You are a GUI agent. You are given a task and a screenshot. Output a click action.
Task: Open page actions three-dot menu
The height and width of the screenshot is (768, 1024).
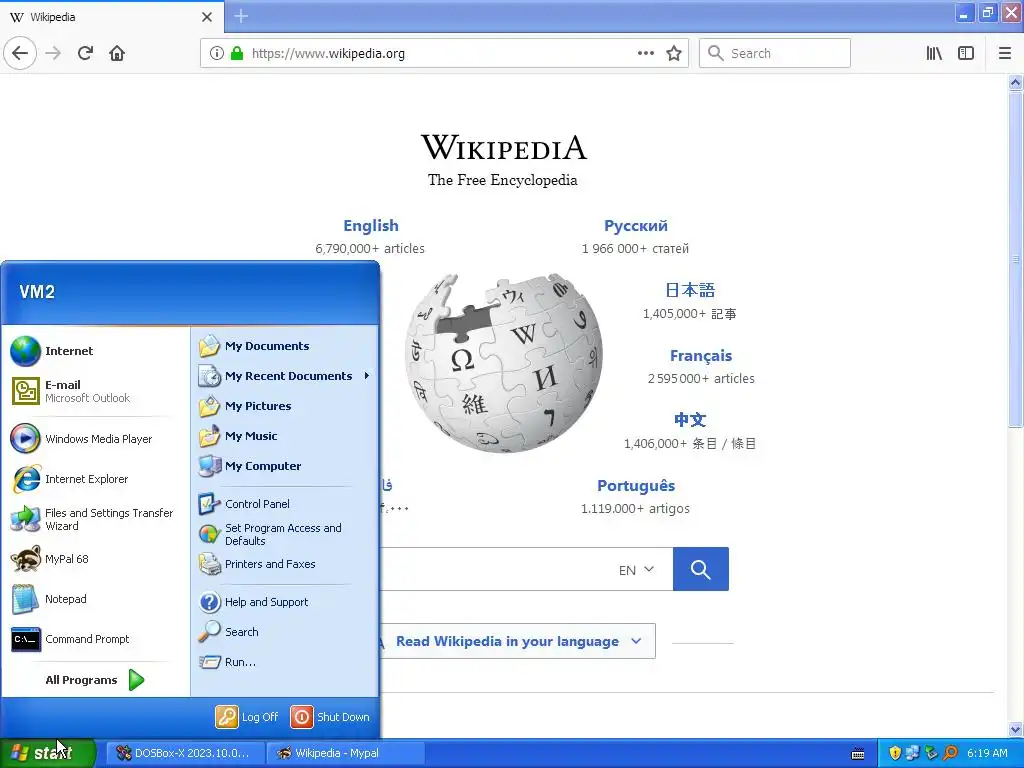645,53
